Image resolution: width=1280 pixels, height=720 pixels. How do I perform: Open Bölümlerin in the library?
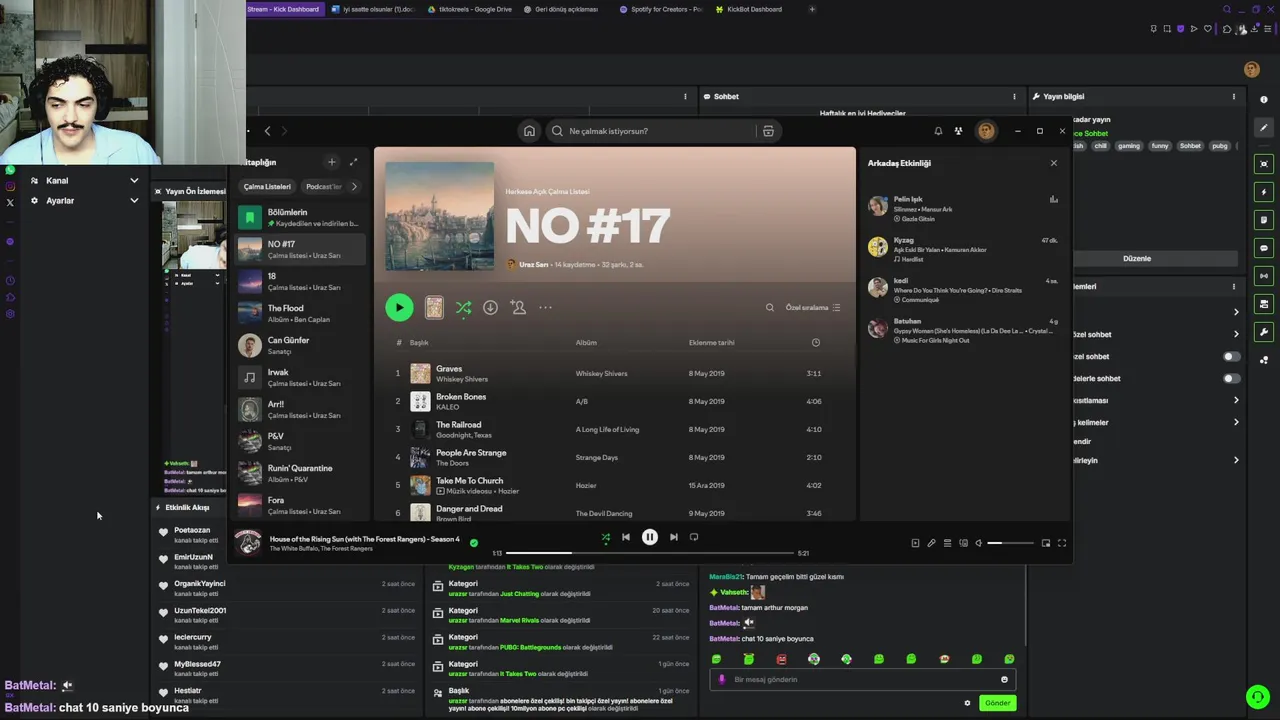[301, 217]
